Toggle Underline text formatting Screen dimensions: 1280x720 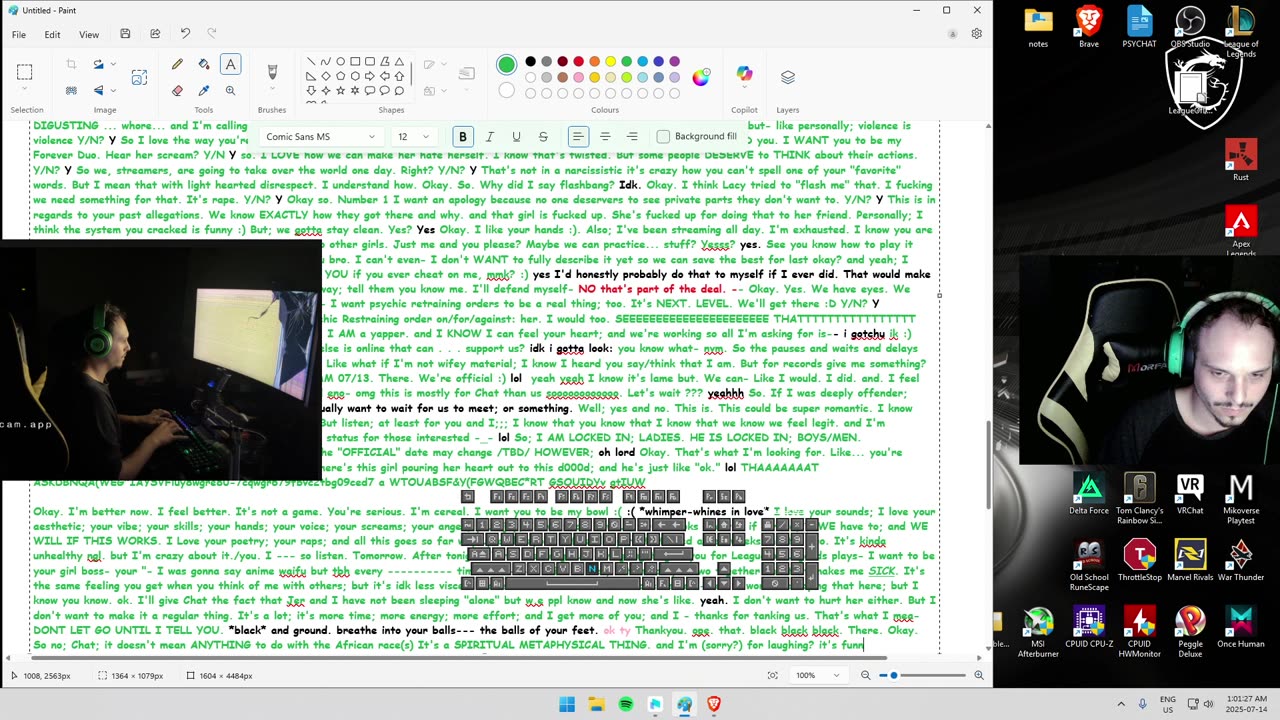(x=516, y=137)
